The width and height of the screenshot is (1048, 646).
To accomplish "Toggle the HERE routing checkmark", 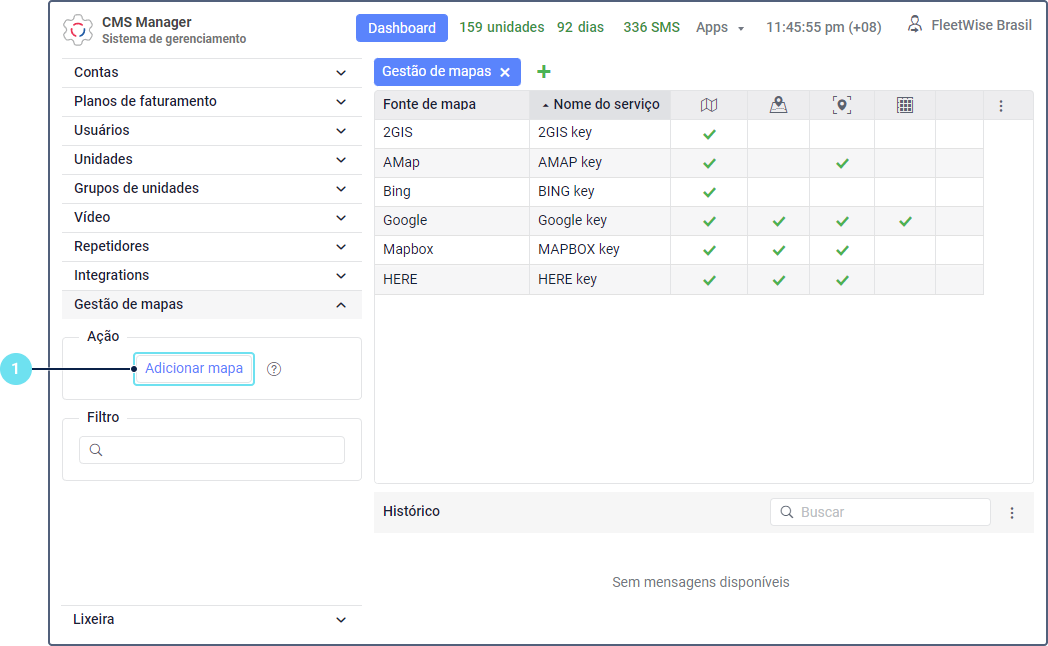I will [778, 280].
